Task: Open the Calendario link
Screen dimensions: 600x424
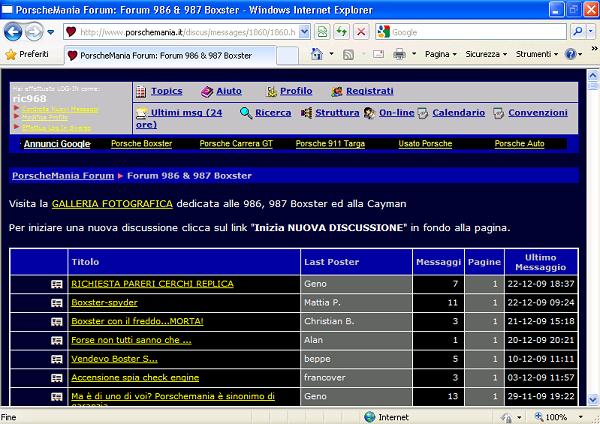Action: 458,113
